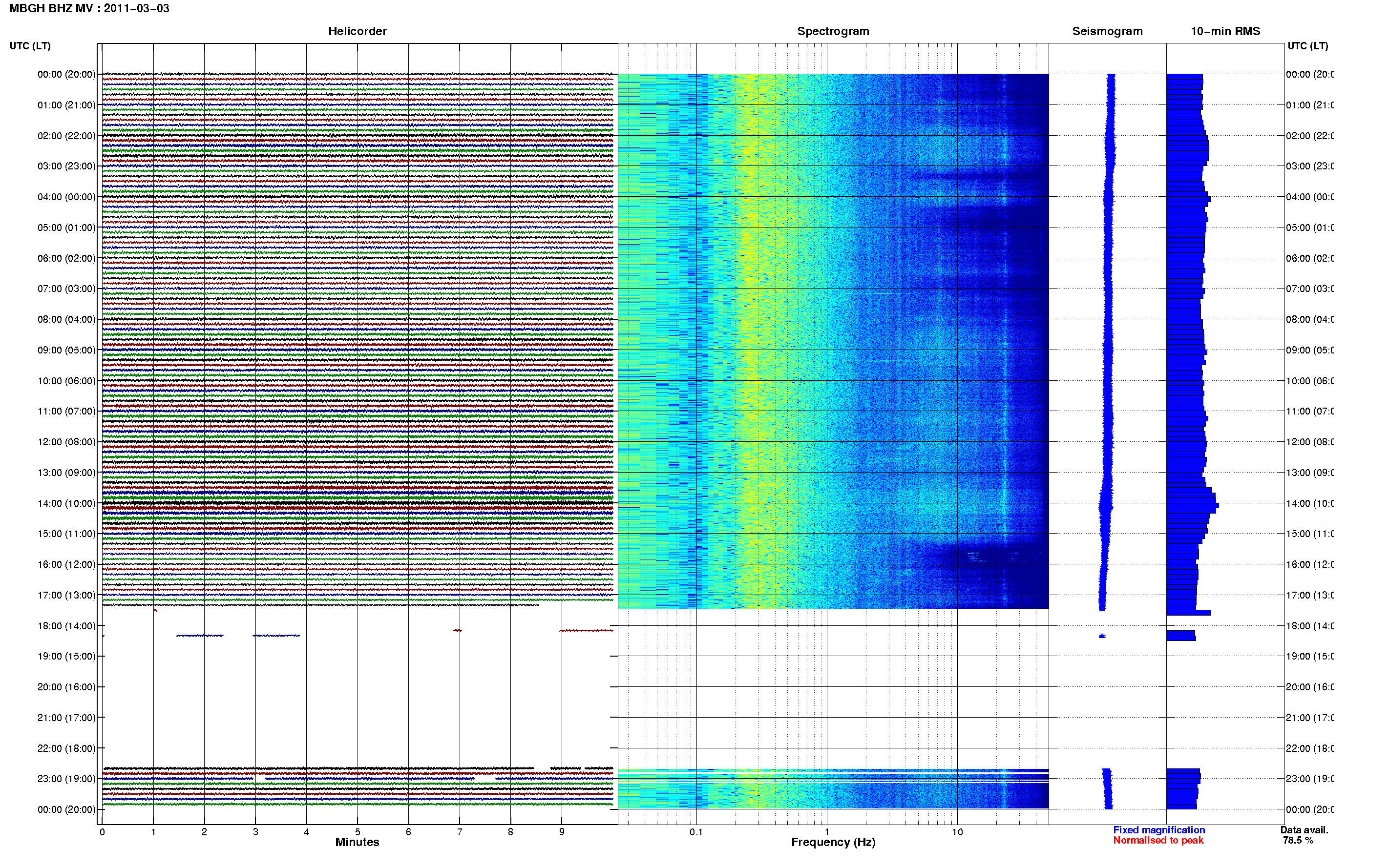Screen dimensions: 1389x868
Task: Click the left '15:00 (11:00)' time label
Action: coord(66,534)
